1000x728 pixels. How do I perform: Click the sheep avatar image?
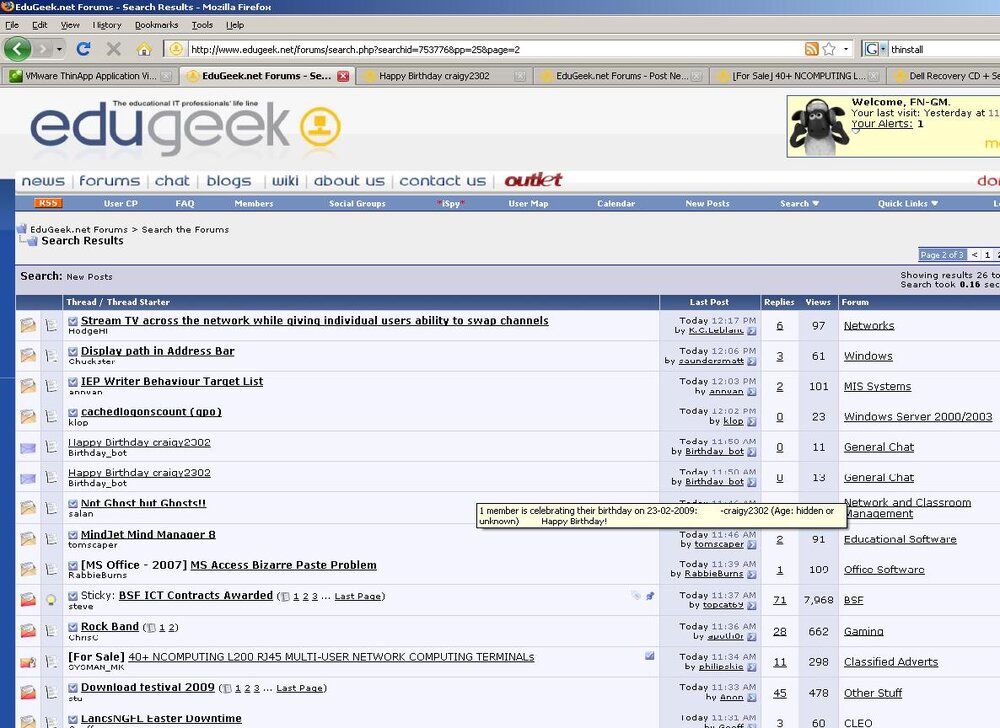[818, 127]
